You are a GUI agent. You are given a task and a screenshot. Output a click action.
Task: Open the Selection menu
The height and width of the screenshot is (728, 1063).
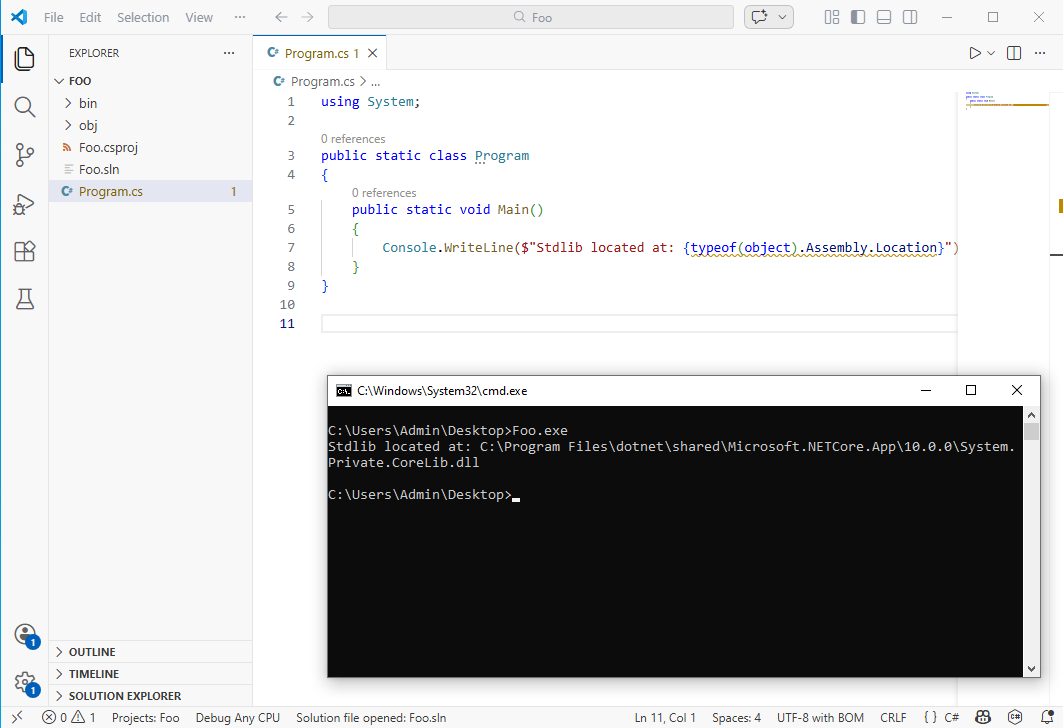pos(143,17)
